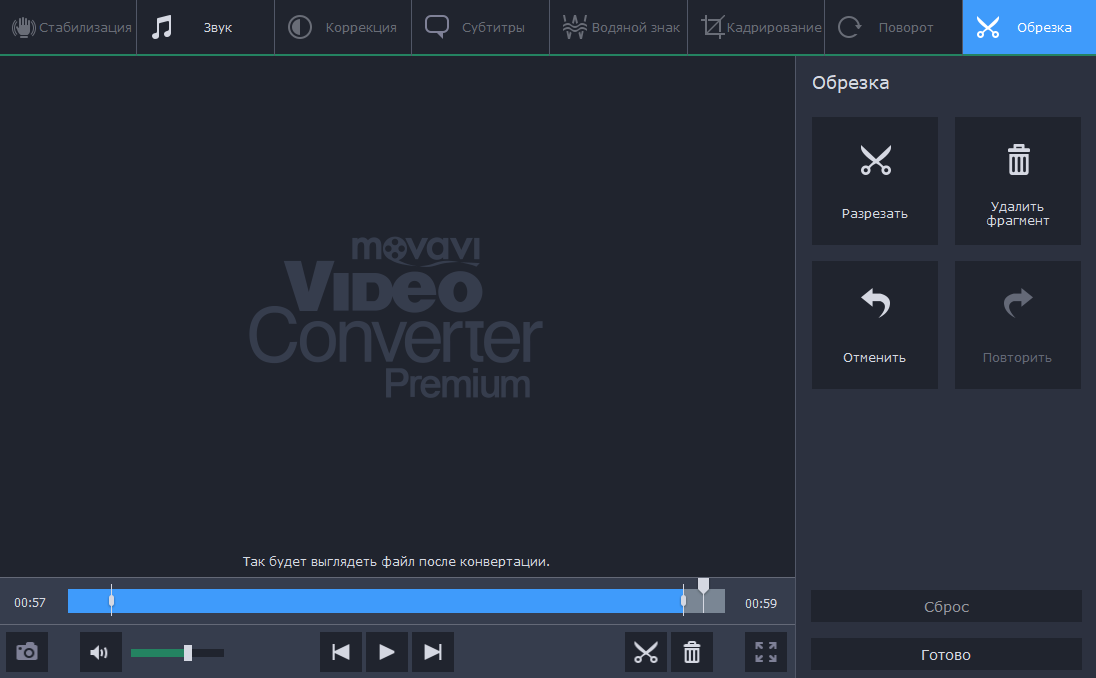Mute audio with the speaker icon
The width and height of the screenshot is (1096, 678).
tap(100, 652)
